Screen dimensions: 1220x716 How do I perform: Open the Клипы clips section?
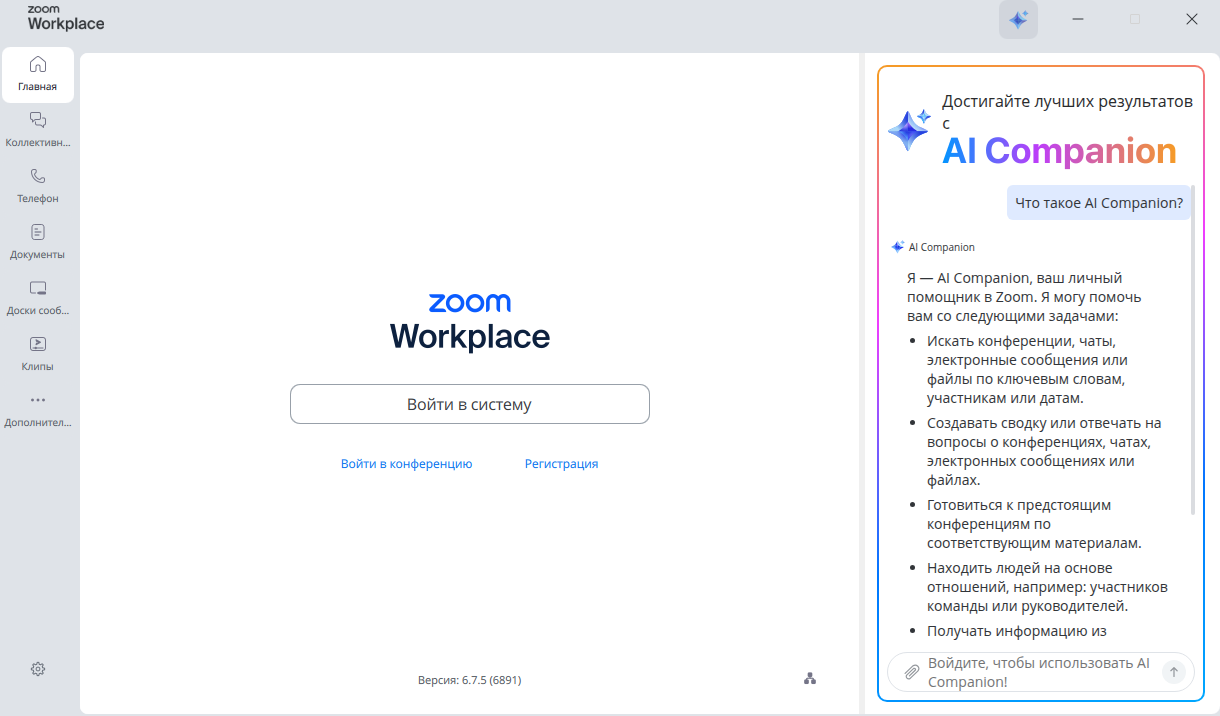[37, 354]
